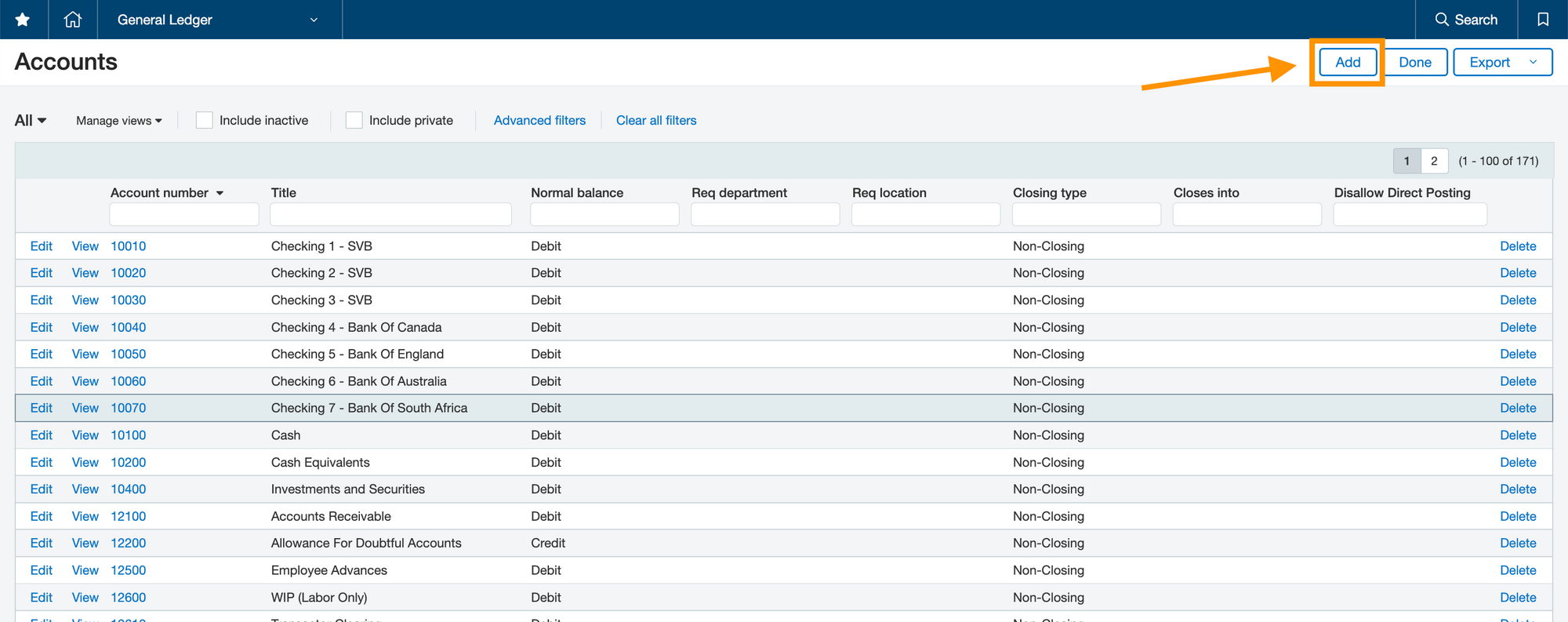Go to the home icon

pos(73,20)
